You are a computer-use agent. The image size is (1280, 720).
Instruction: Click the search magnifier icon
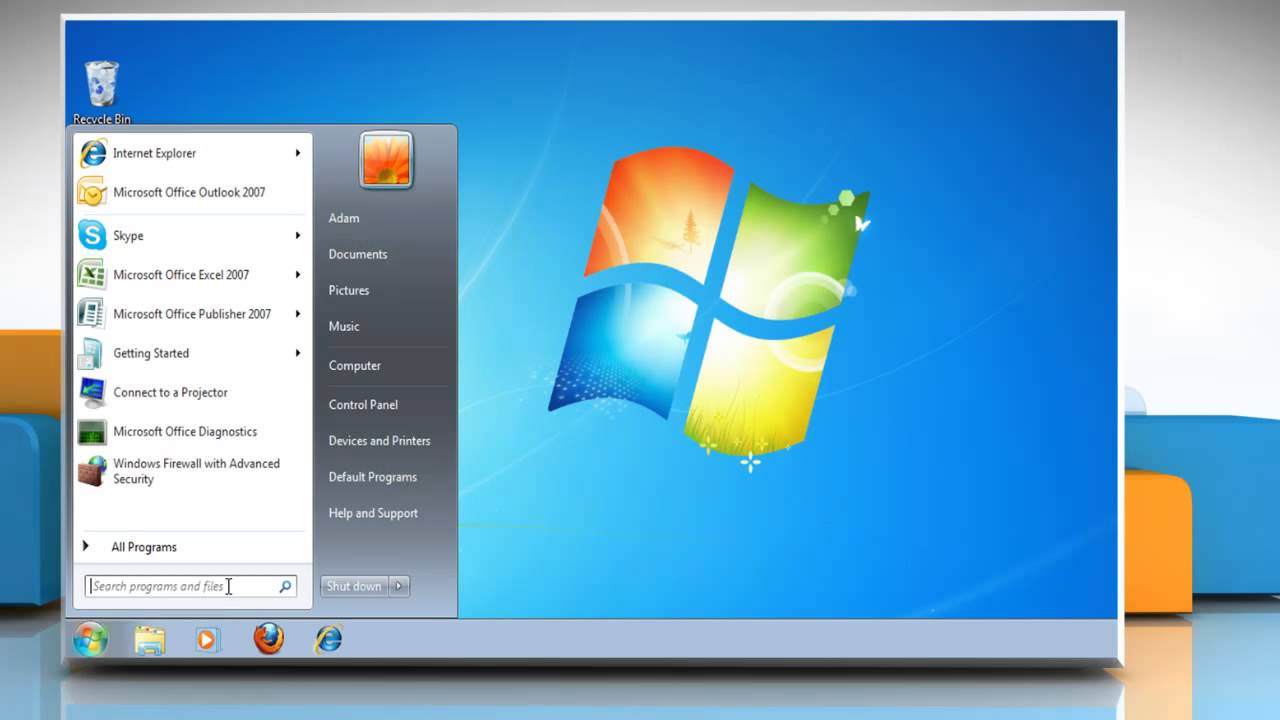[x=285, y=586]
